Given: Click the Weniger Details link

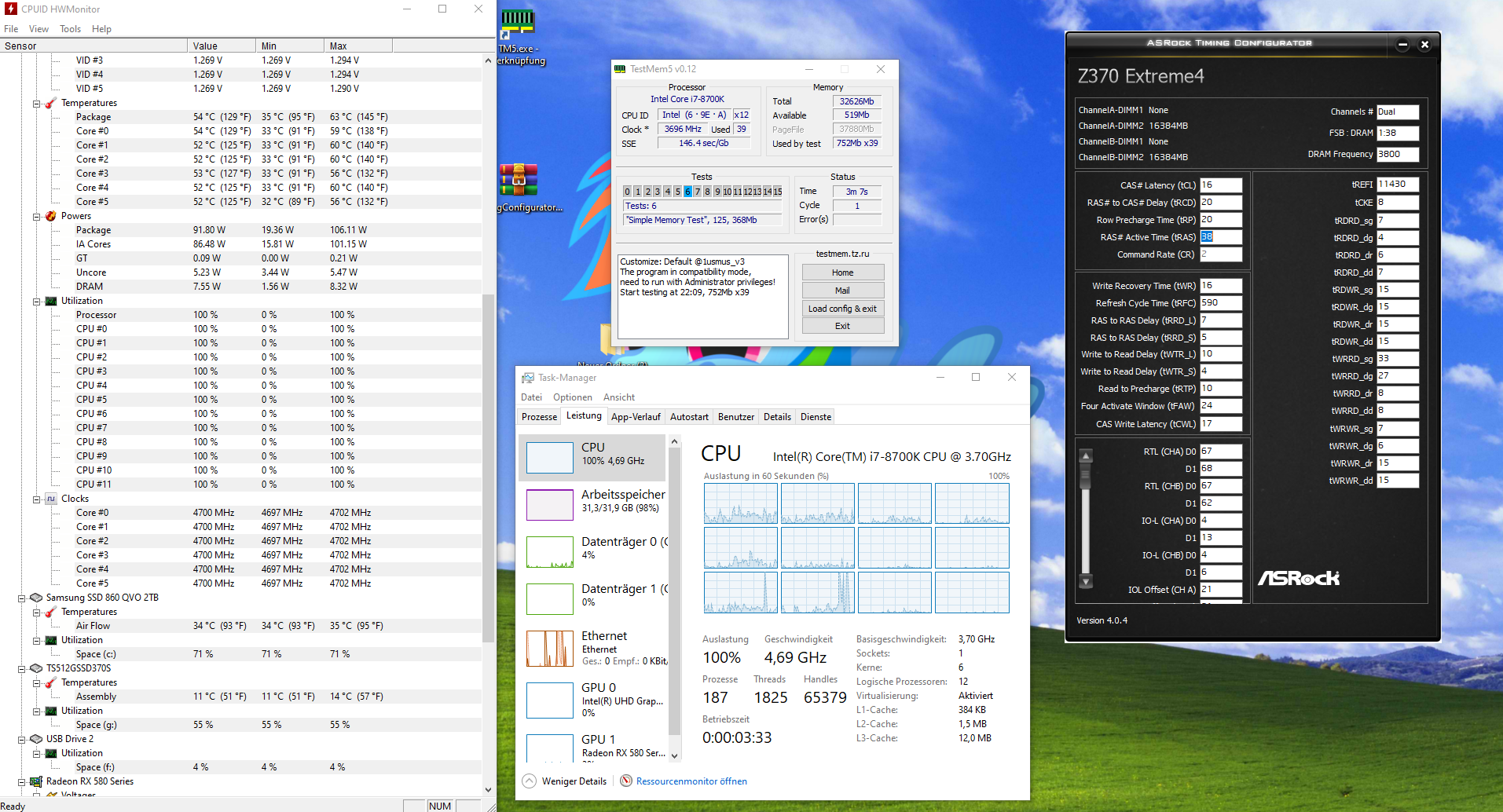Looking at the screenshot, I should 574,781.
